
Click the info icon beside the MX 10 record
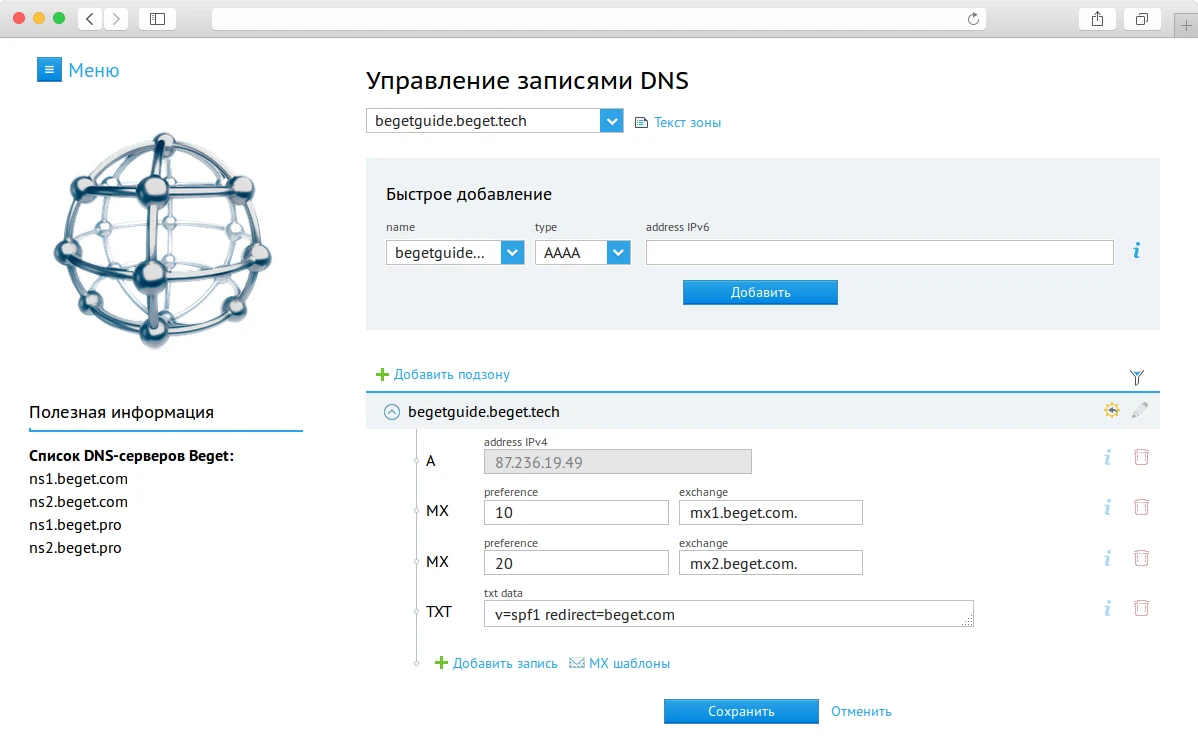[1107, 508]
